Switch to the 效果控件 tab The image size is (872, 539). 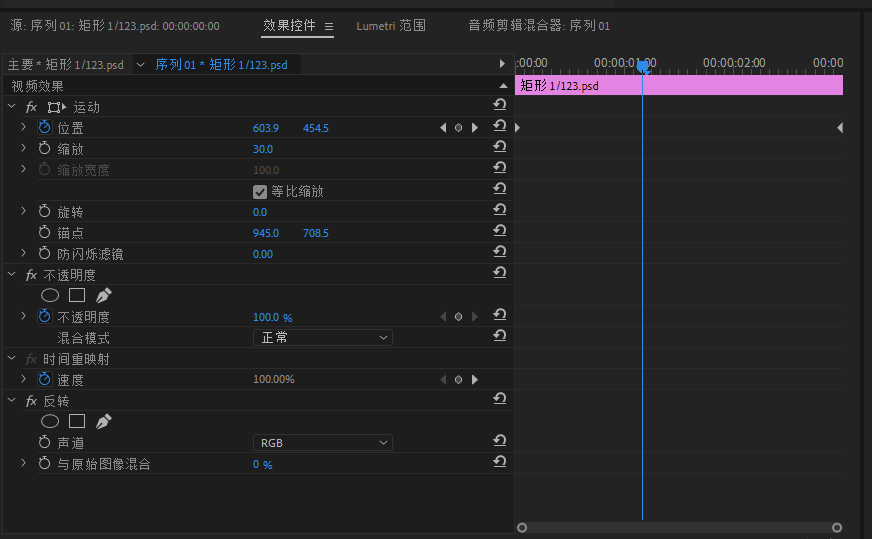(x=289, y=26)
